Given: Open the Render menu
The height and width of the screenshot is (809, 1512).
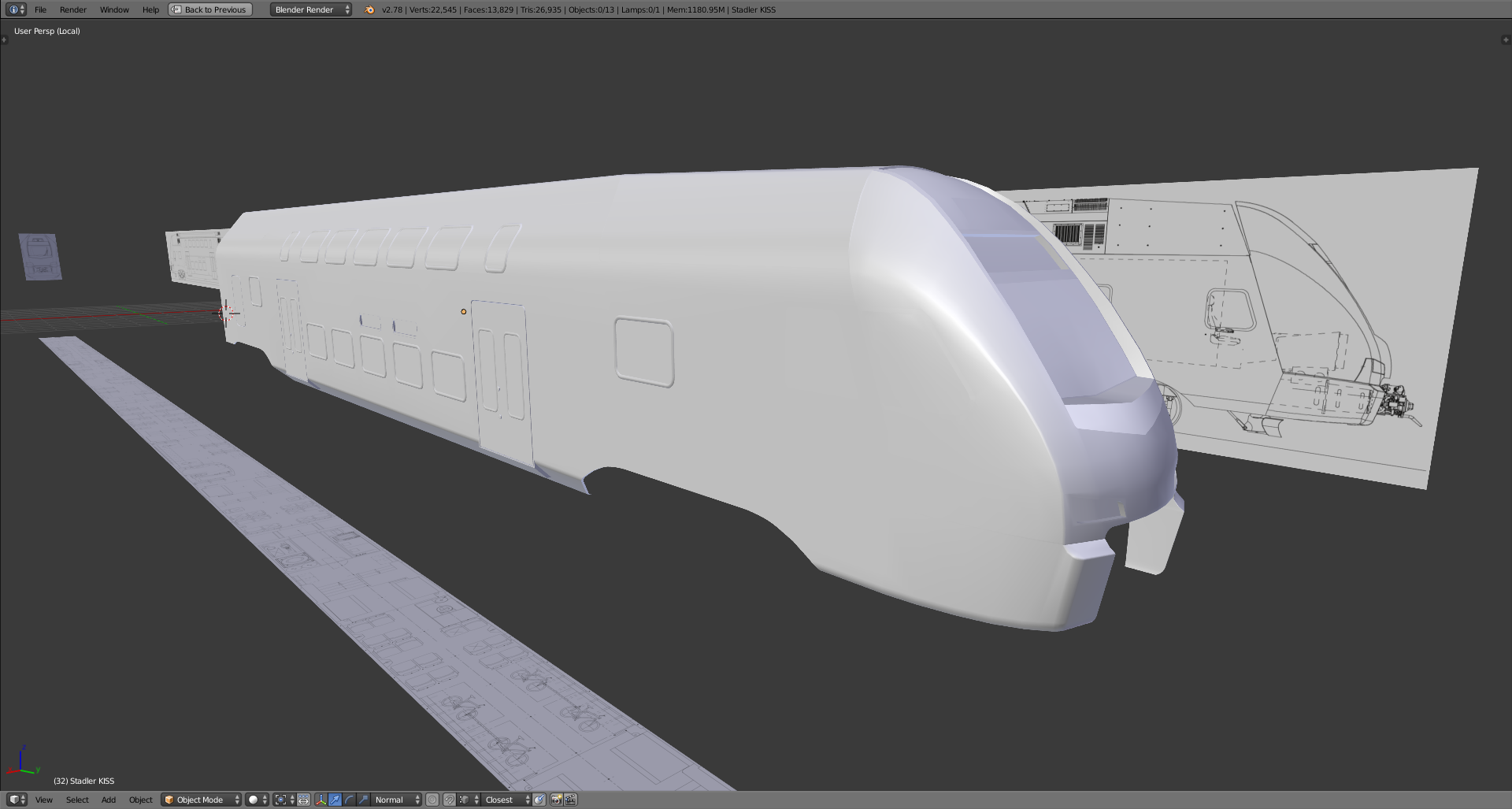Looking at the screenshot, I should (x=73, y=9).
